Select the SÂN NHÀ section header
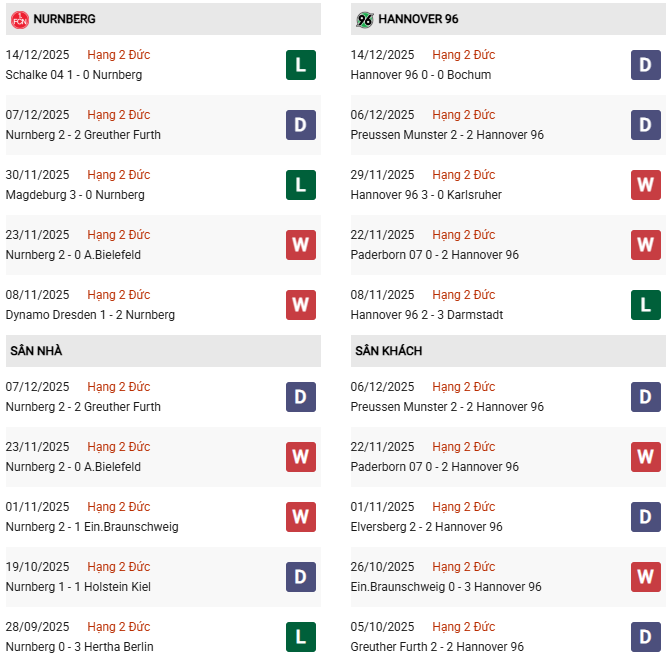Screen dimensions: 666x662 point(37,351)
